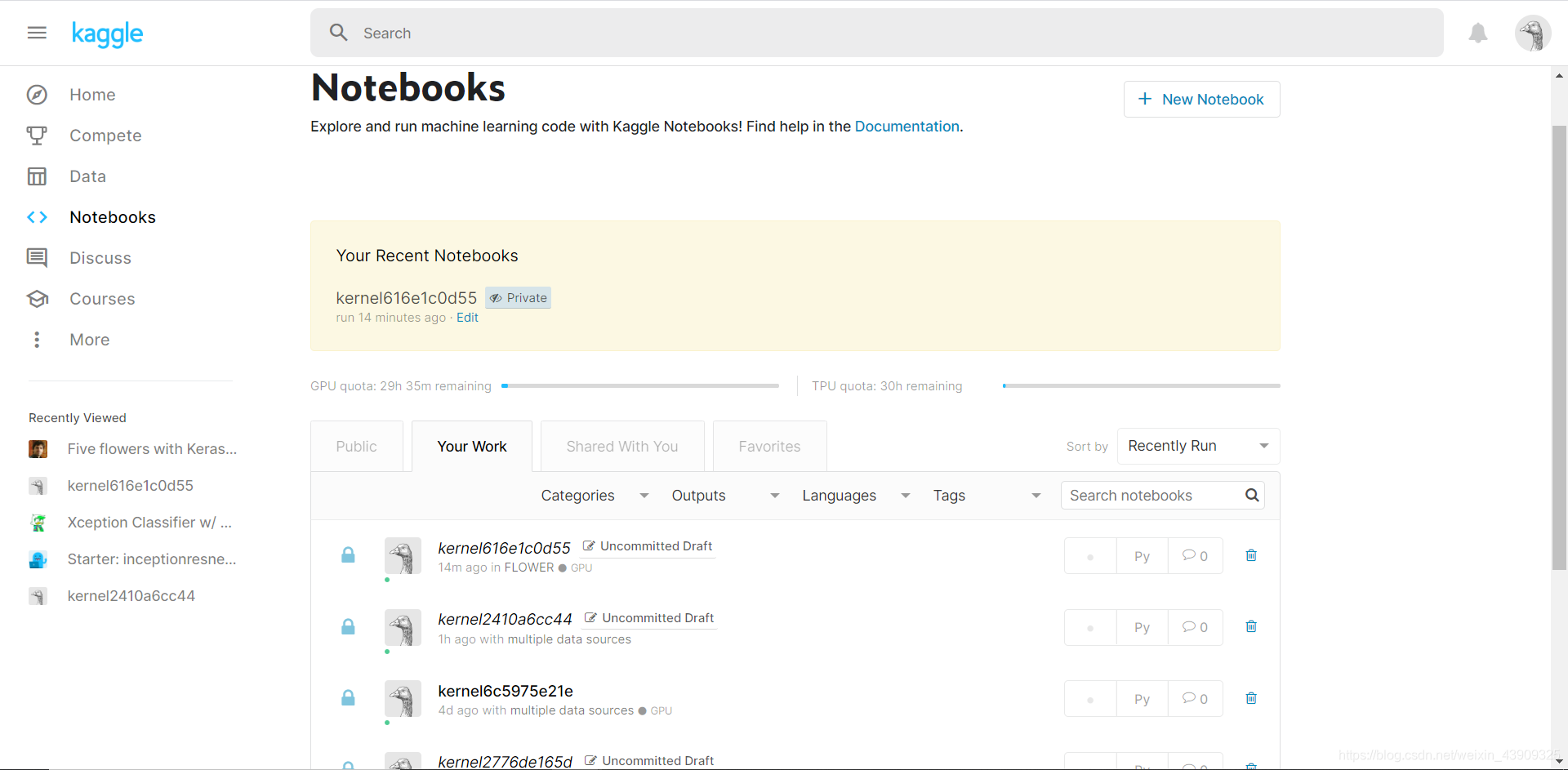Expand the Tags filter

click(987, 496)
